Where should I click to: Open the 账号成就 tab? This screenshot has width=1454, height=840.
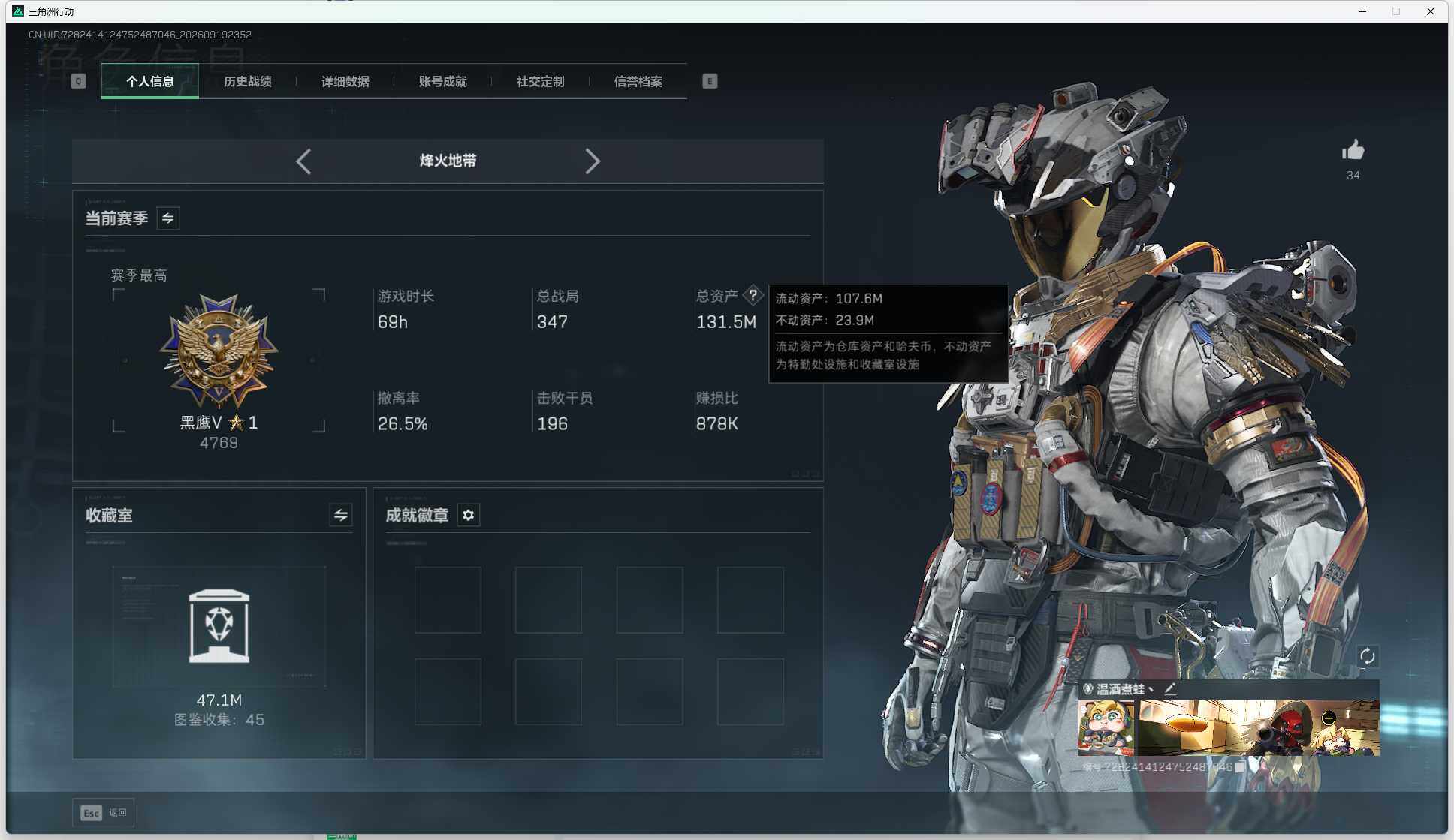coord(443,81)
